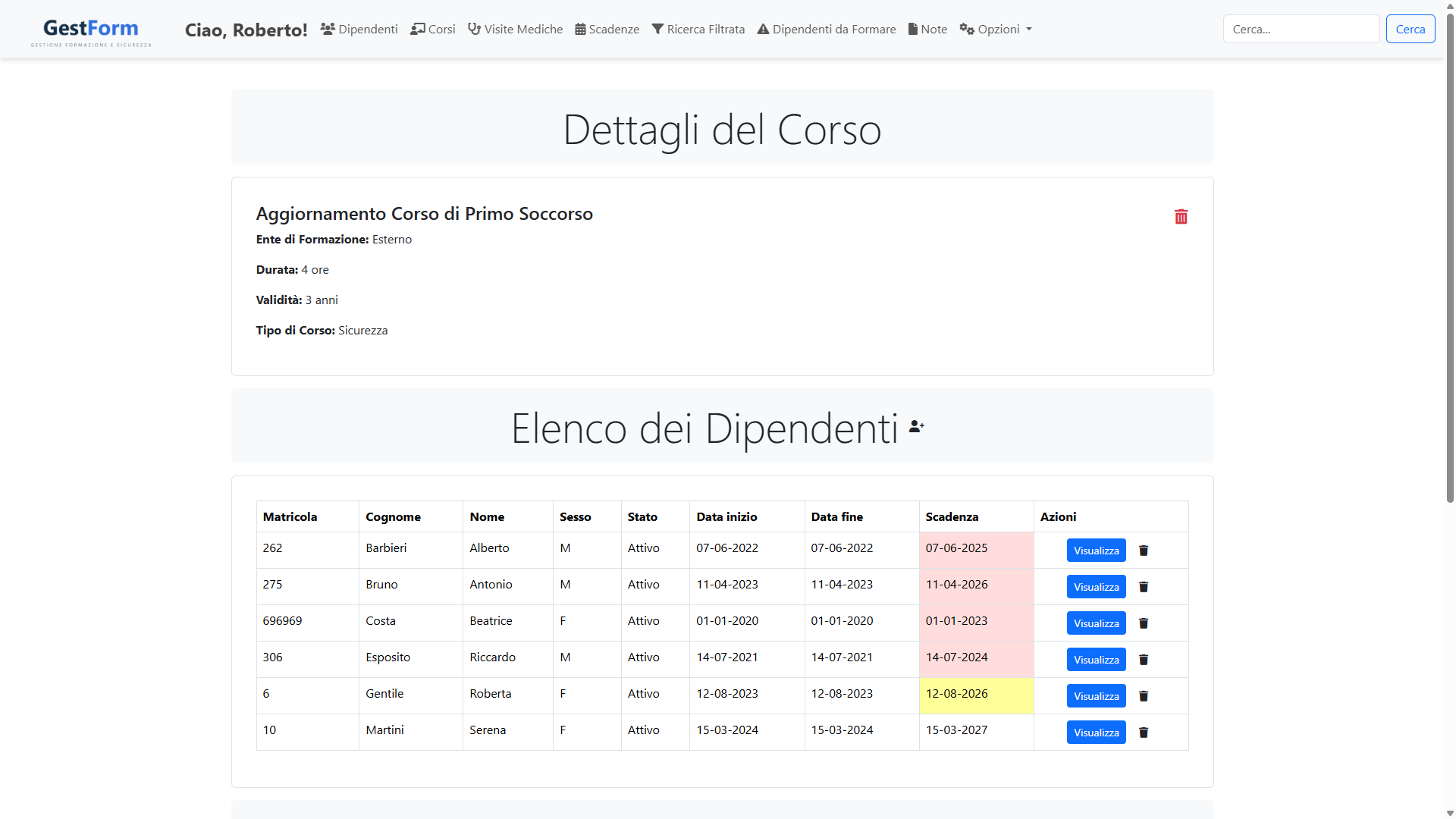Click name cell Roberta
1456x819 pixels.
(x=507, y=695)
